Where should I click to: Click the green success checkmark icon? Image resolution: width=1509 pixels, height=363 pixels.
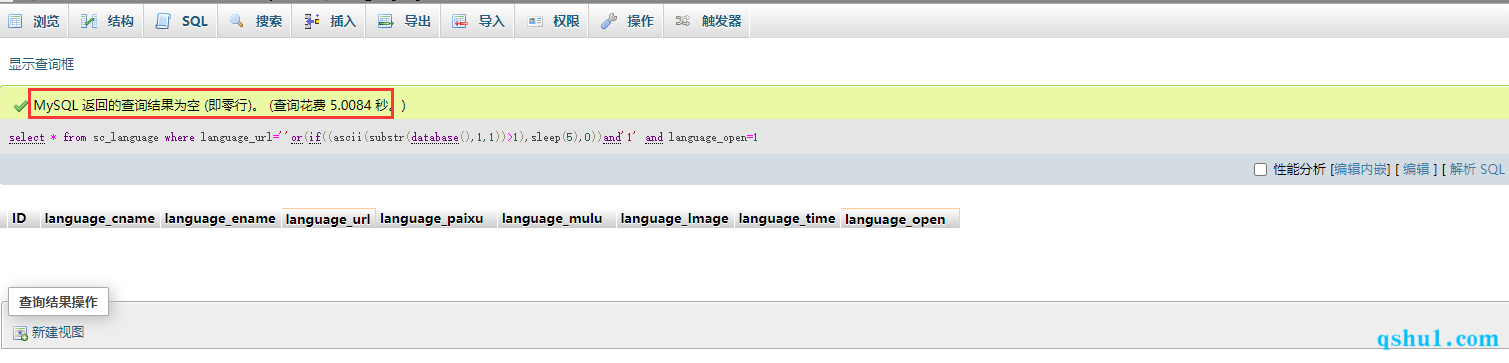[x=20, y=105]
